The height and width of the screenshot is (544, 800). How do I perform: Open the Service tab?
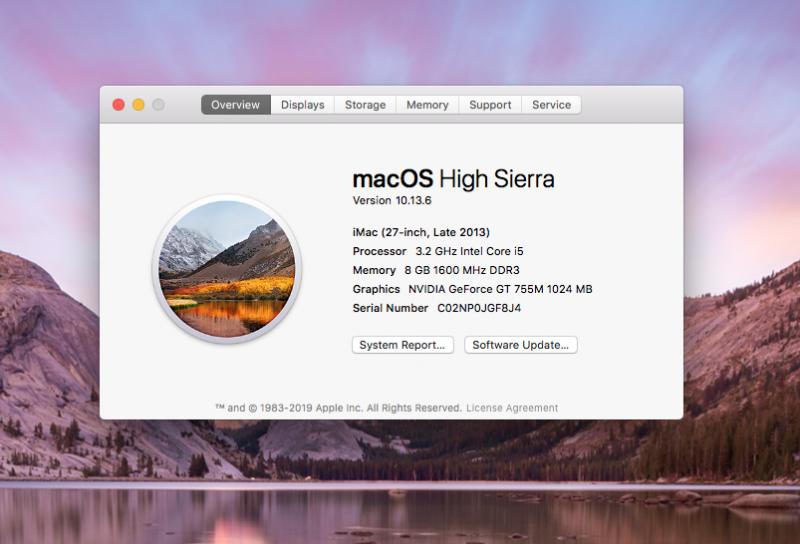[x=552, y=105]
